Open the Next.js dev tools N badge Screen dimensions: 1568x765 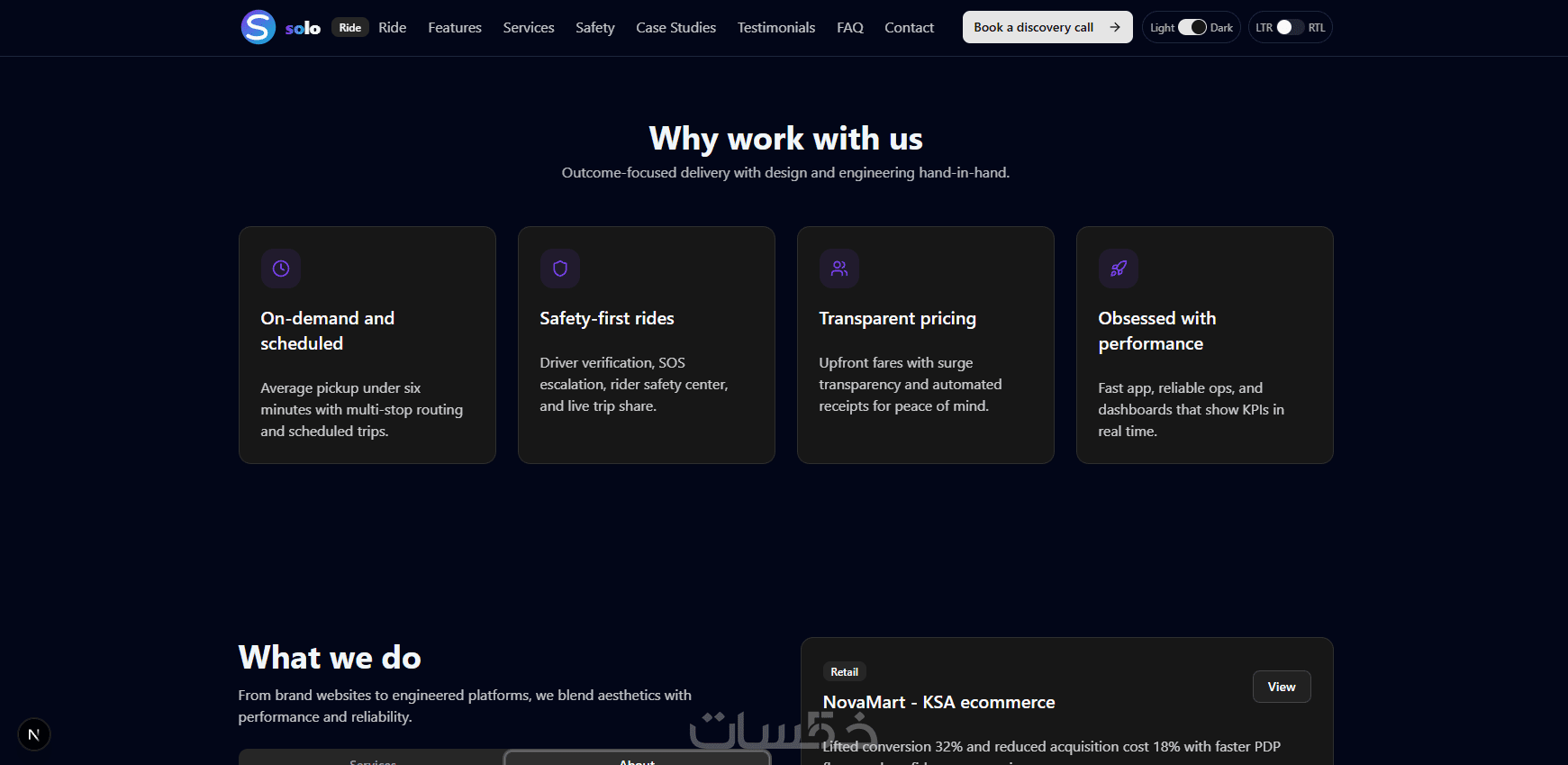pyautogui.click(x=34, y=734)
